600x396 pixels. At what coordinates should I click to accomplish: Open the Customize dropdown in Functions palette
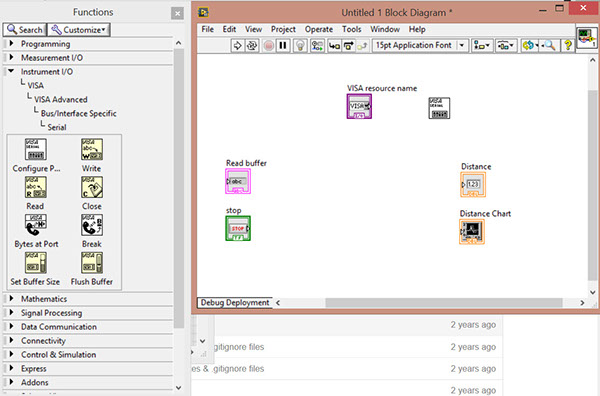[x=79, y=30]
